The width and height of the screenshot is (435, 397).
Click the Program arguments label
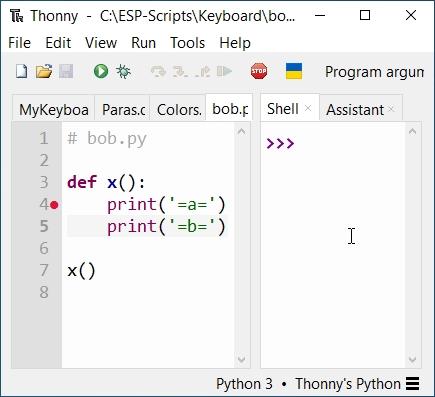click(374, 72)
